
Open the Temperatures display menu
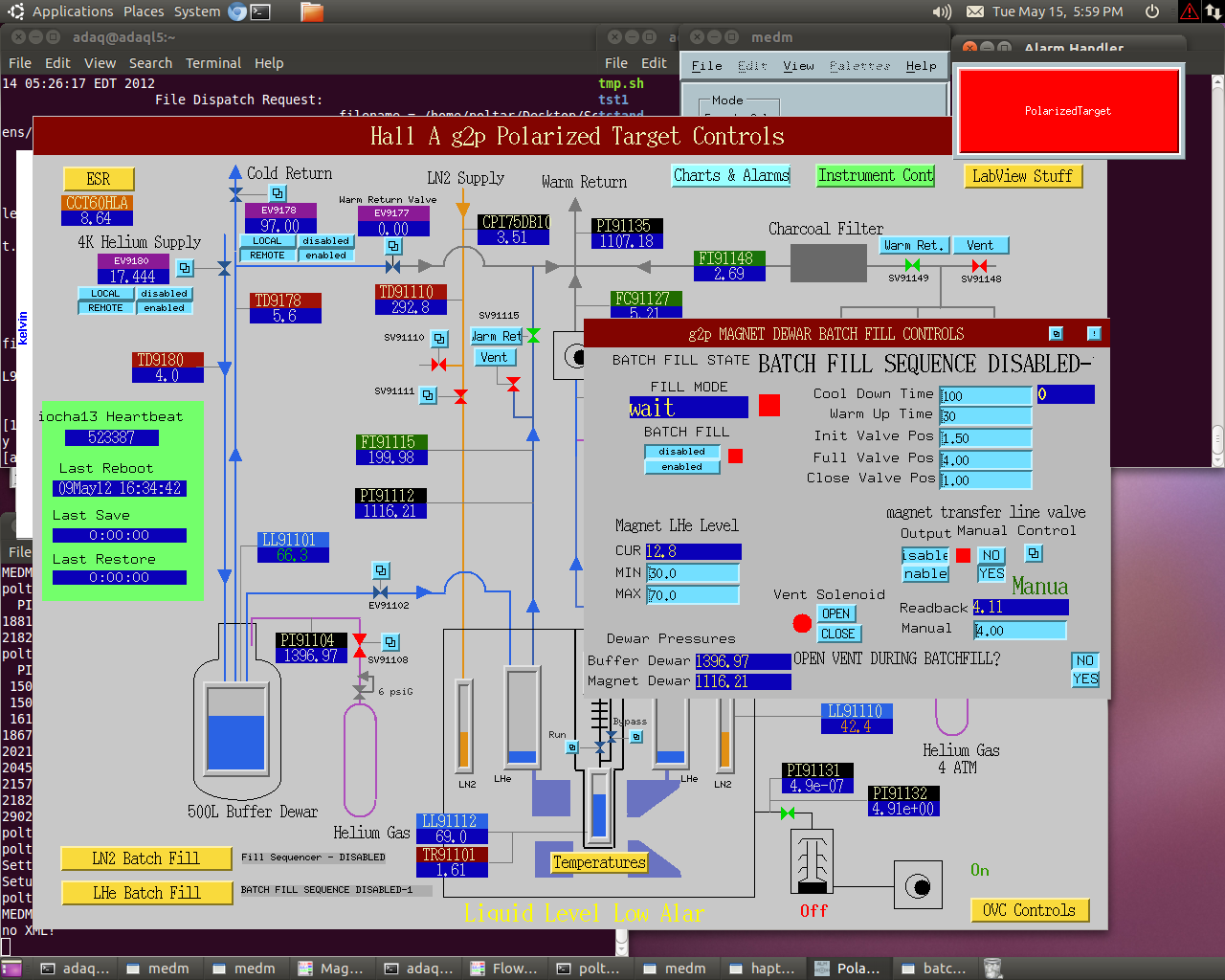pyautogui.click(x=599, y=862)
